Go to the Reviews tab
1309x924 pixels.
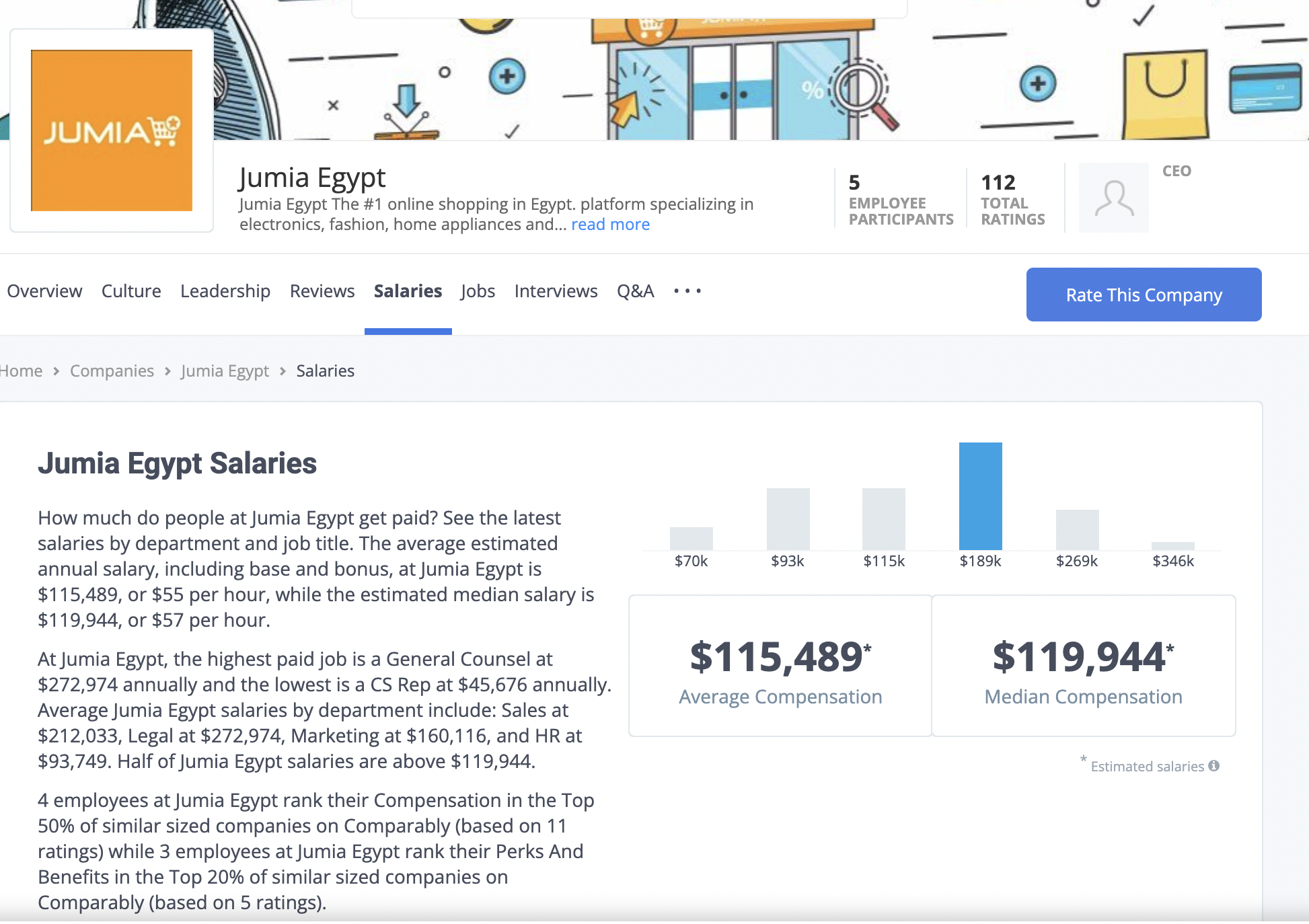pyautogui.click(x=322, y=291)
